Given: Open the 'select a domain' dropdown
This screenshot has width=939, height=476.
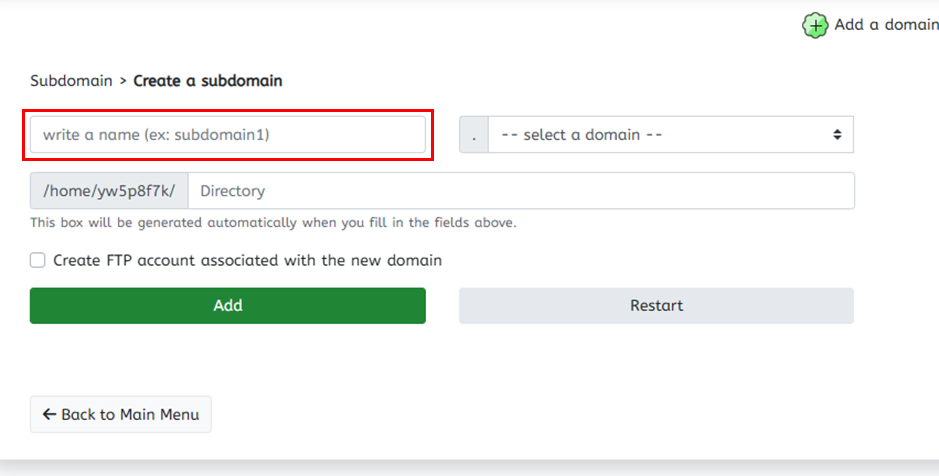Looking at the screenshot, I should tap(671, 135).
